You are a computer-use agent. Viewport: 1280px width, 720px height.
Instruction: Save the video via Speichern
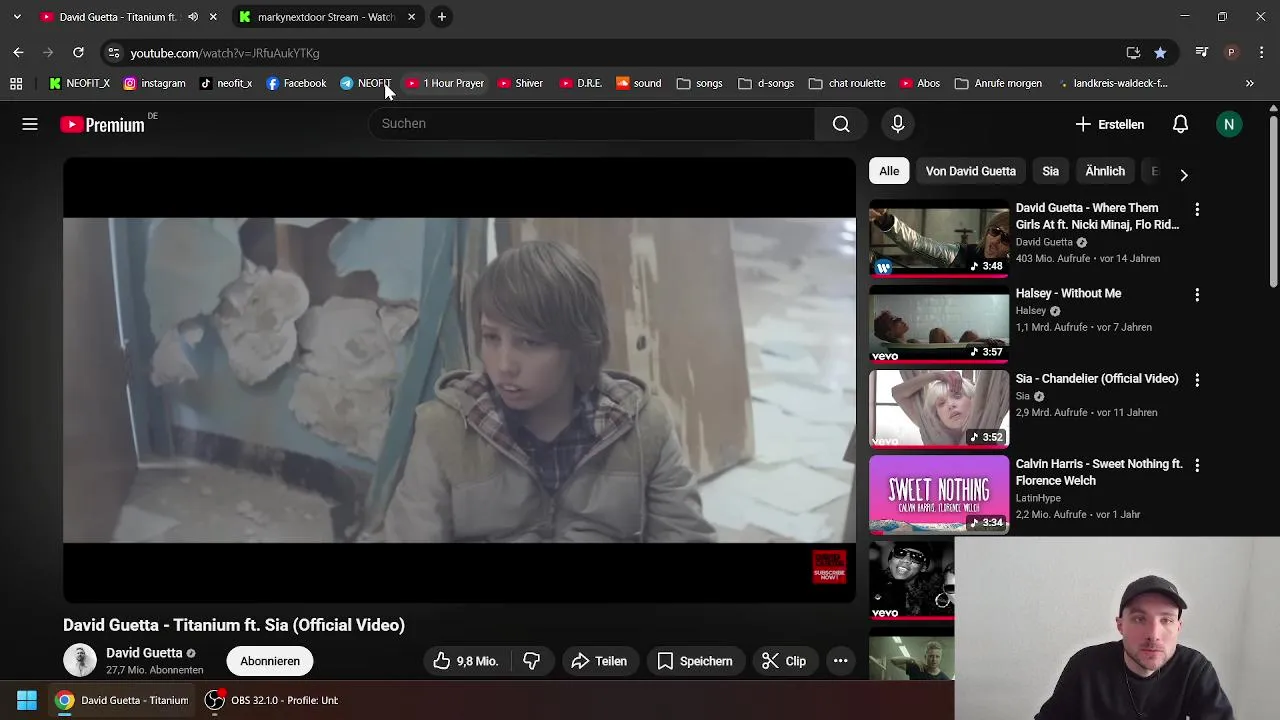coord(695,661)
